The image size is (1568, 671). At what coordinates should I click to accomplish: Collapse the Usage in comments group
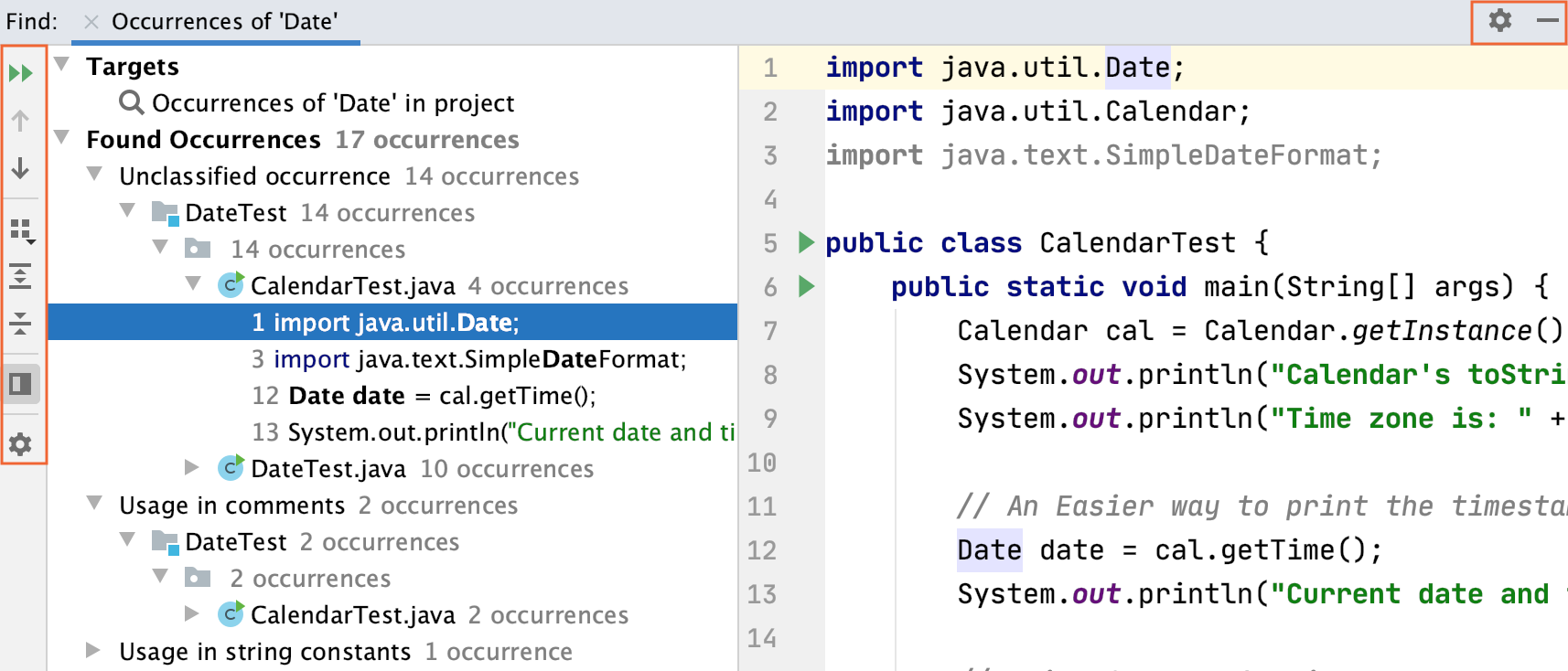[x=95, y=504]
